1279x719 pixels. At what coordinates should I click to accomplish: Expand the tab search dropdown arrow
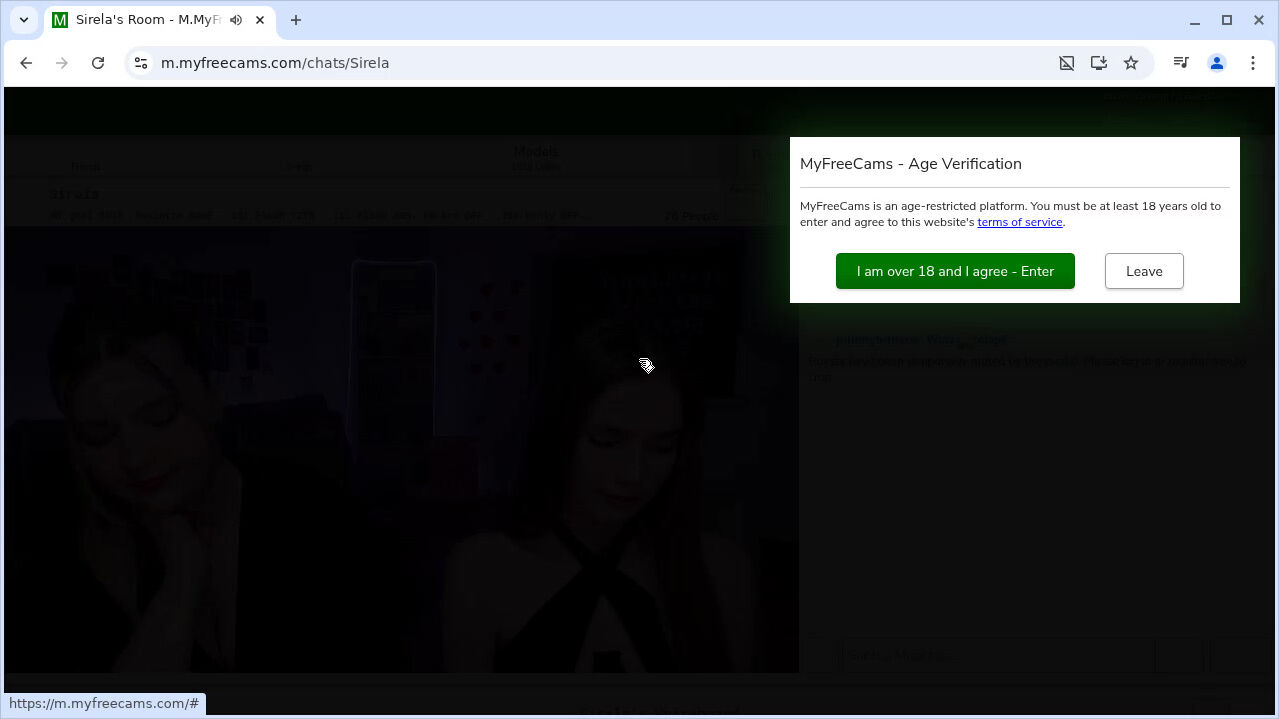pos(24,20)
